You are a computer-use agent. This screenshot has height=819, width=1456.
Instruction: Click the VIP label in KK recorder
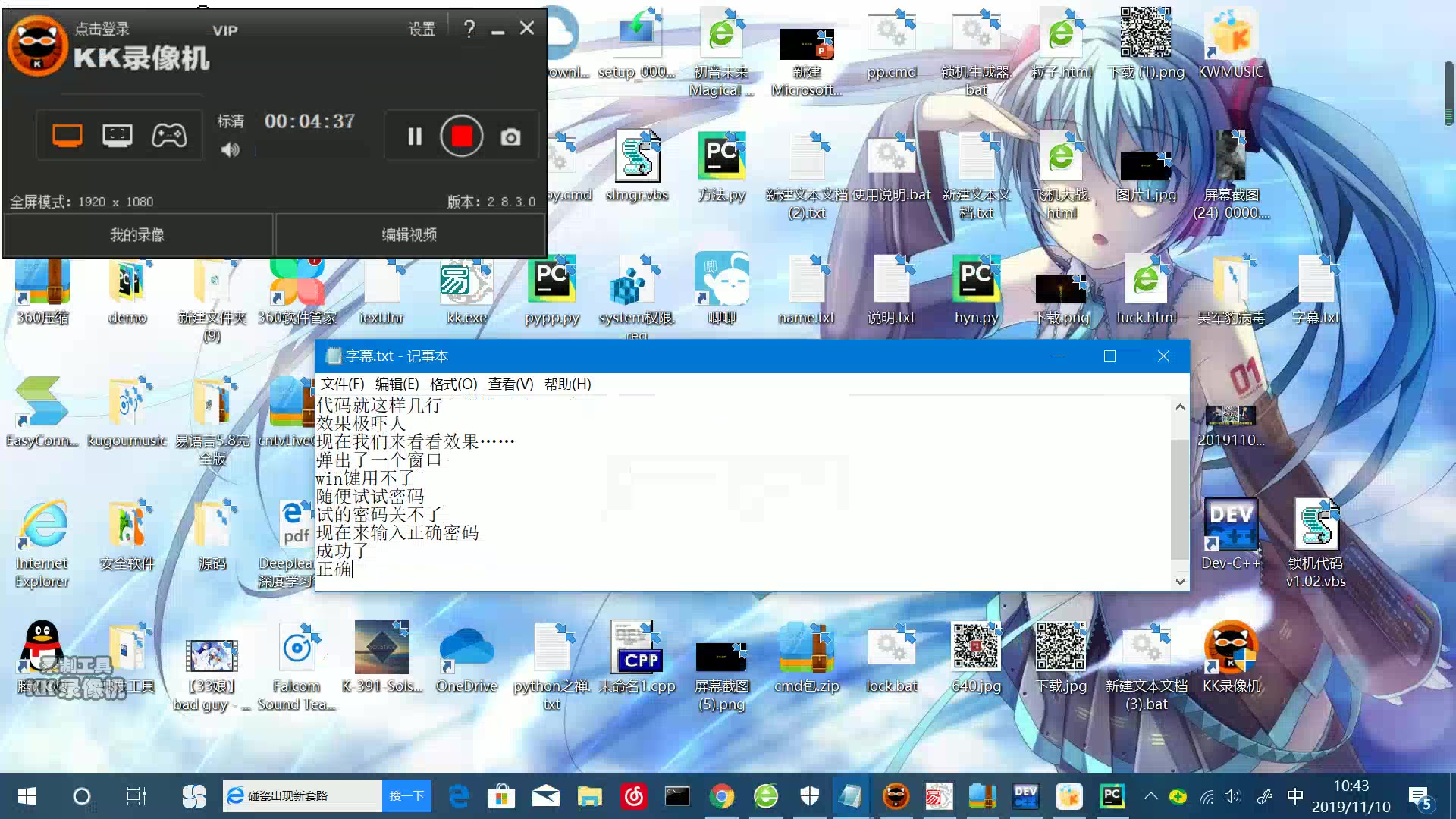tap(225, 30)
